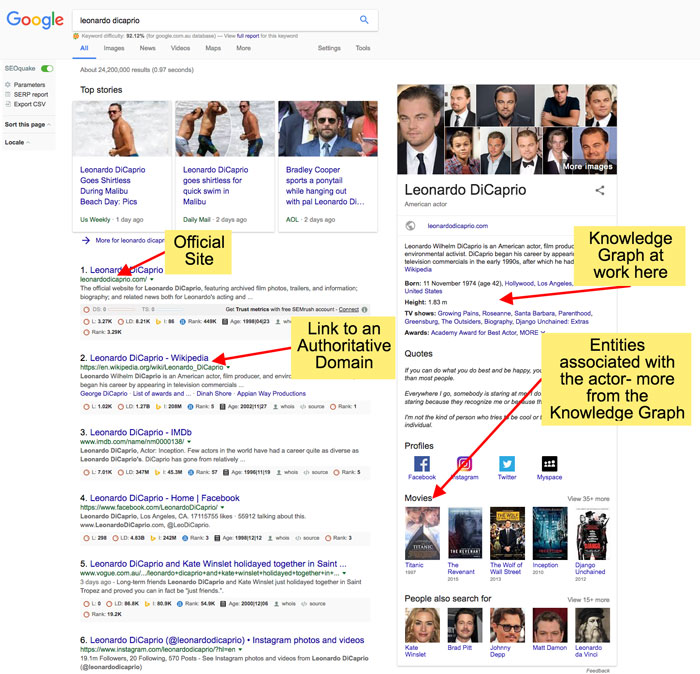
Task: Switch to the Videos tab
Action: point(180,48)
